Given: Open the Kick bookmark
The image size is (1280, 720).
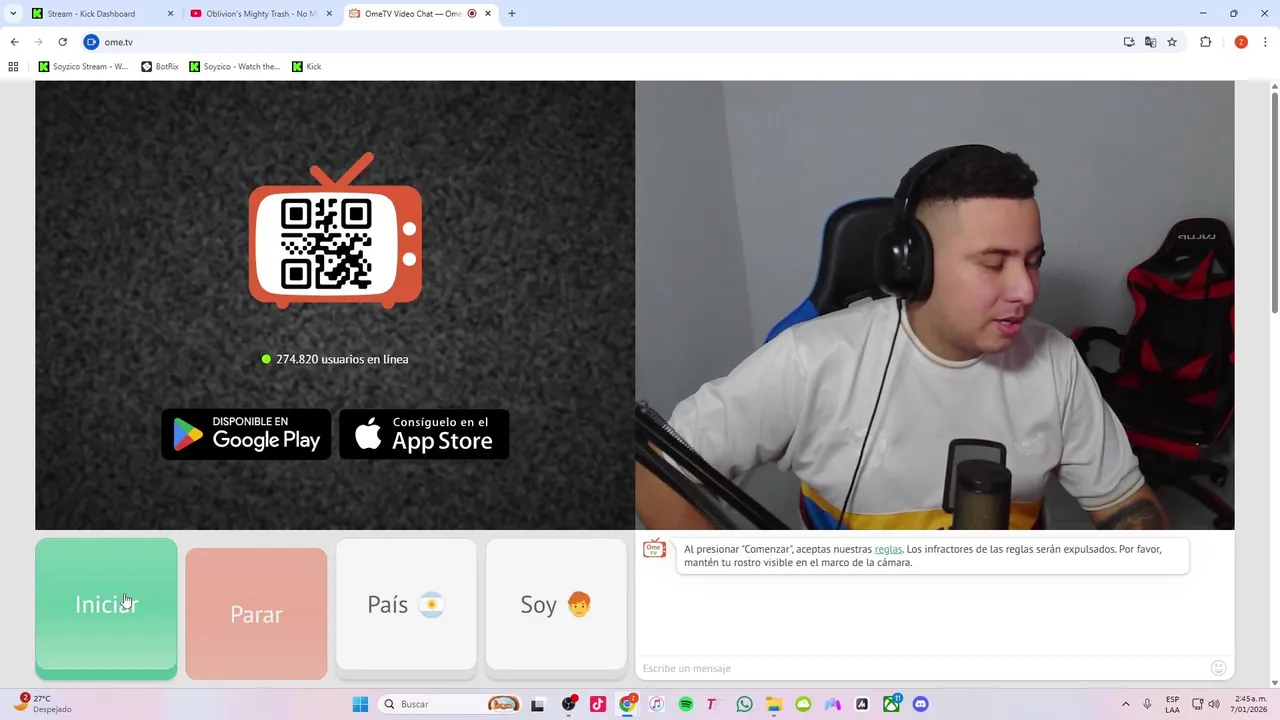Looking at the screenshot, I should (307, 67).
